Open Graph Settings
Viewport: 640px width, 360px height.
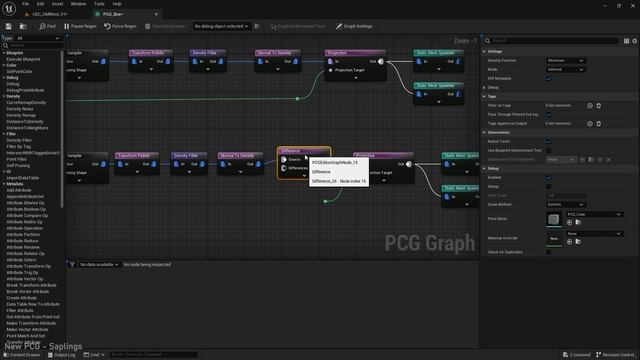coord(354,26)
